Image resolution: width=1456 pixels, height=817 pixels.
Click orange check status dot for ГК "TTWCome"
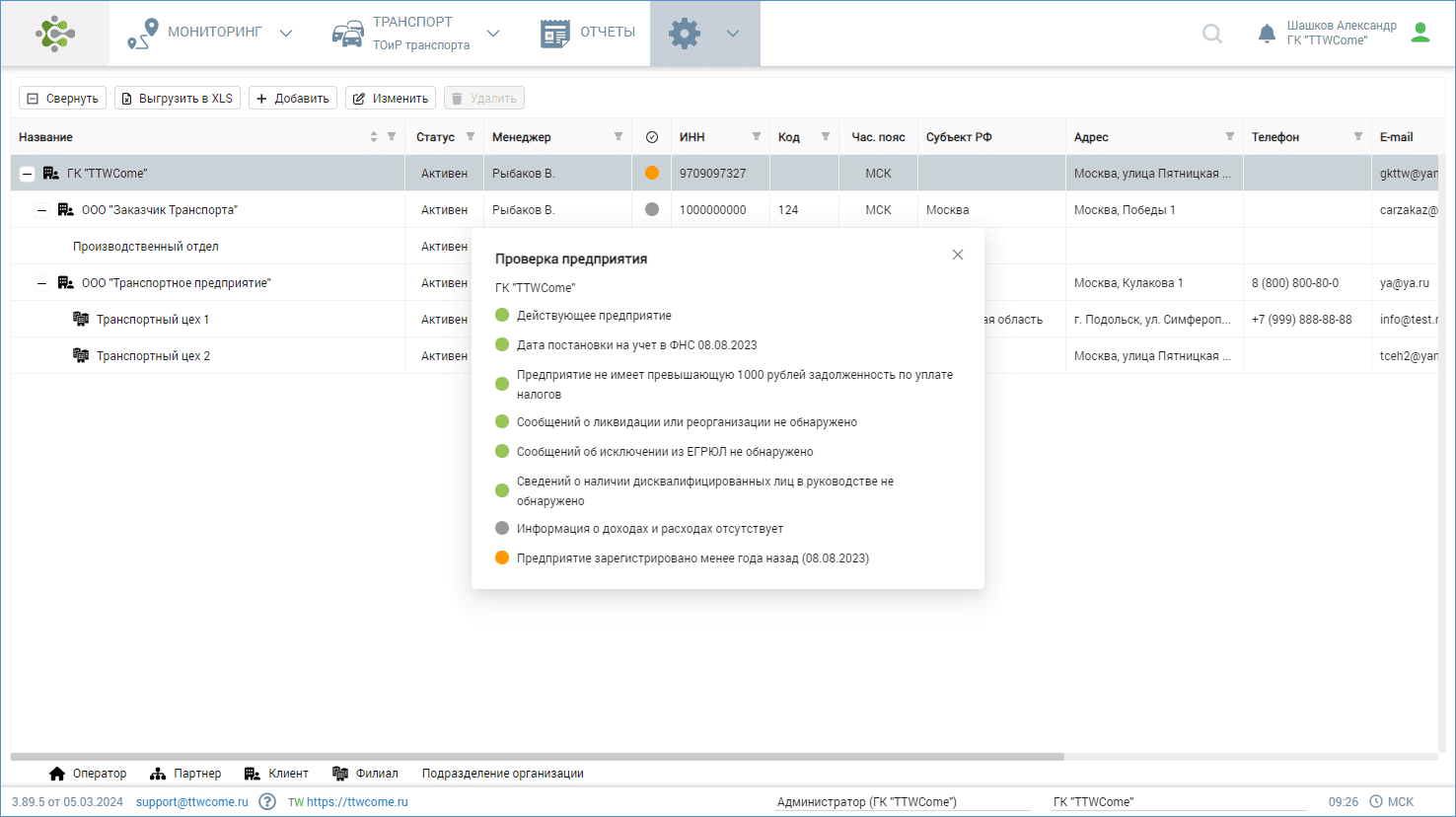651,173
